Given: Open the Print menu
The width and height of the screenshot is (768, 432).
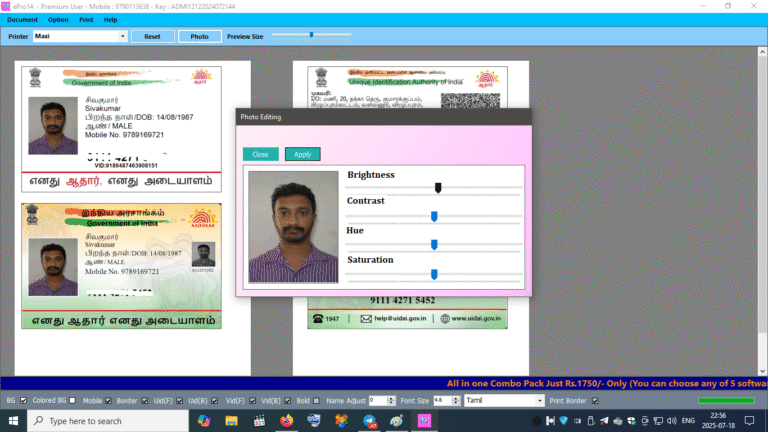Looking at the screenshot, I should [x=86, y=20].
